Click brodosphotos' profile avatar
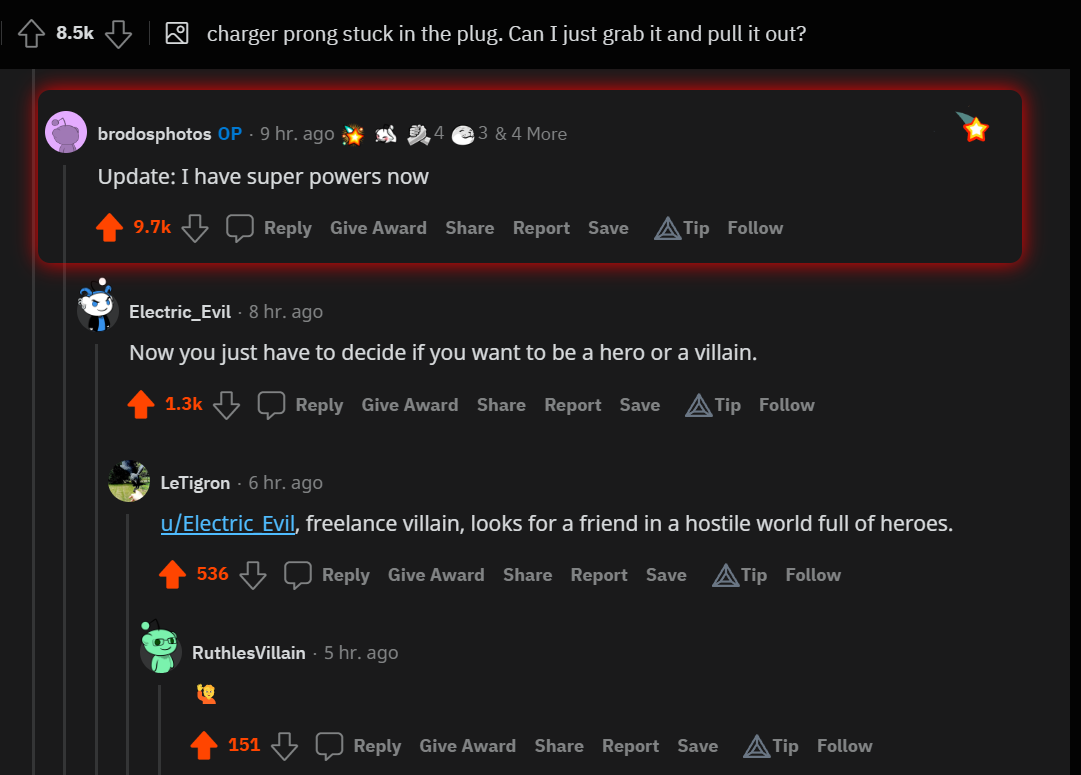The width and height of the screenshot is (1081, 775). (x=65, y=131)
